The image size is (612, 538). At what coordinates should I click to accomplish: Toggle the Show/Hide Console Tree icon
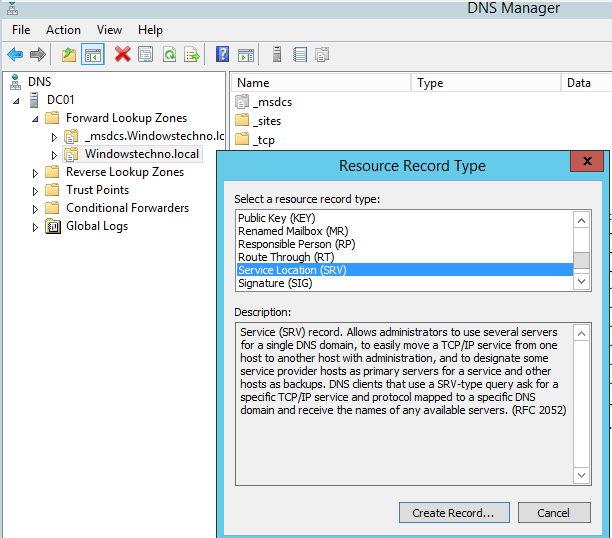coord(93,54)
